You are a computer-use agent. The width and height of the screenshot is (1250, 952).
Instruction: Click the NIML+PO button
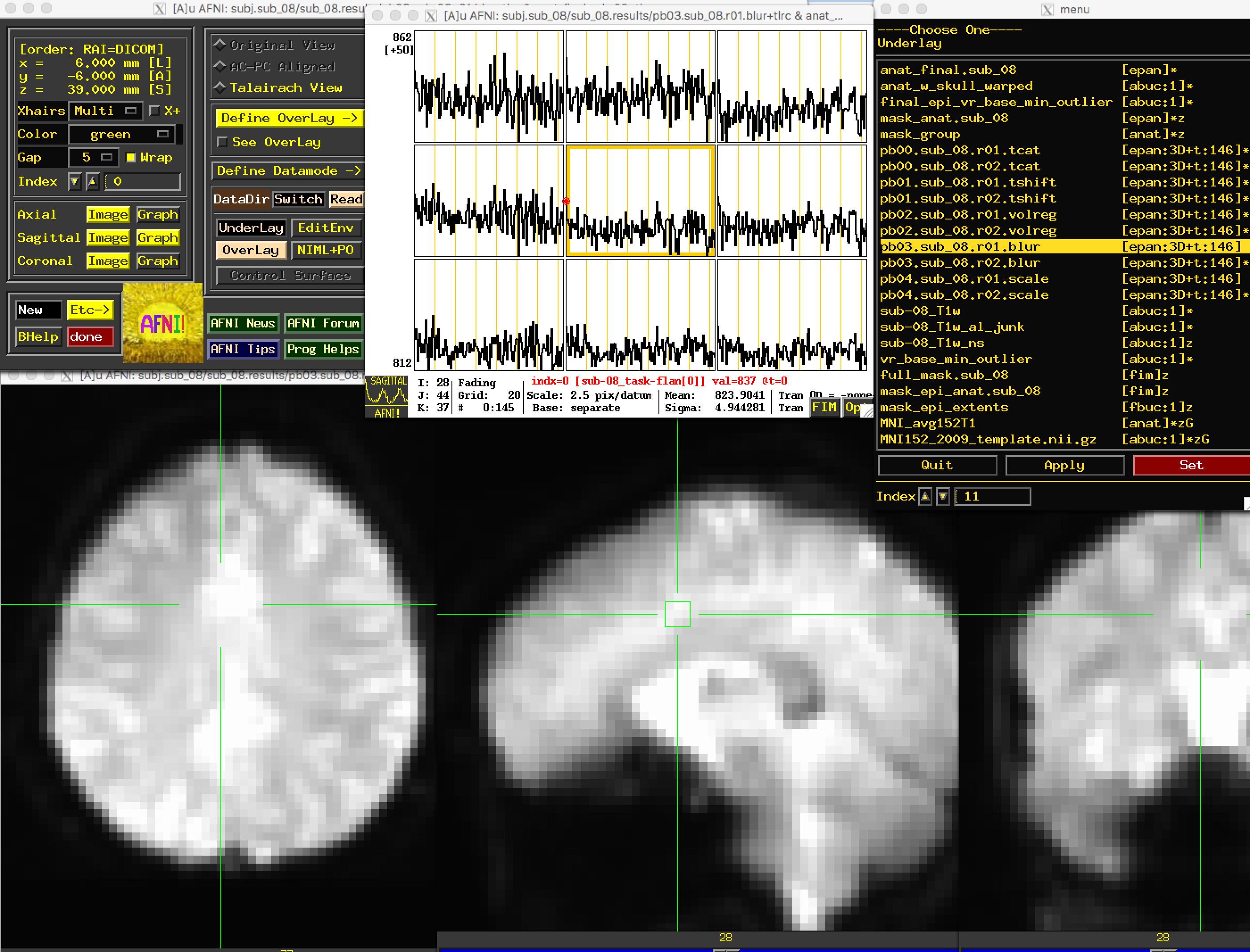click(326, 250)
